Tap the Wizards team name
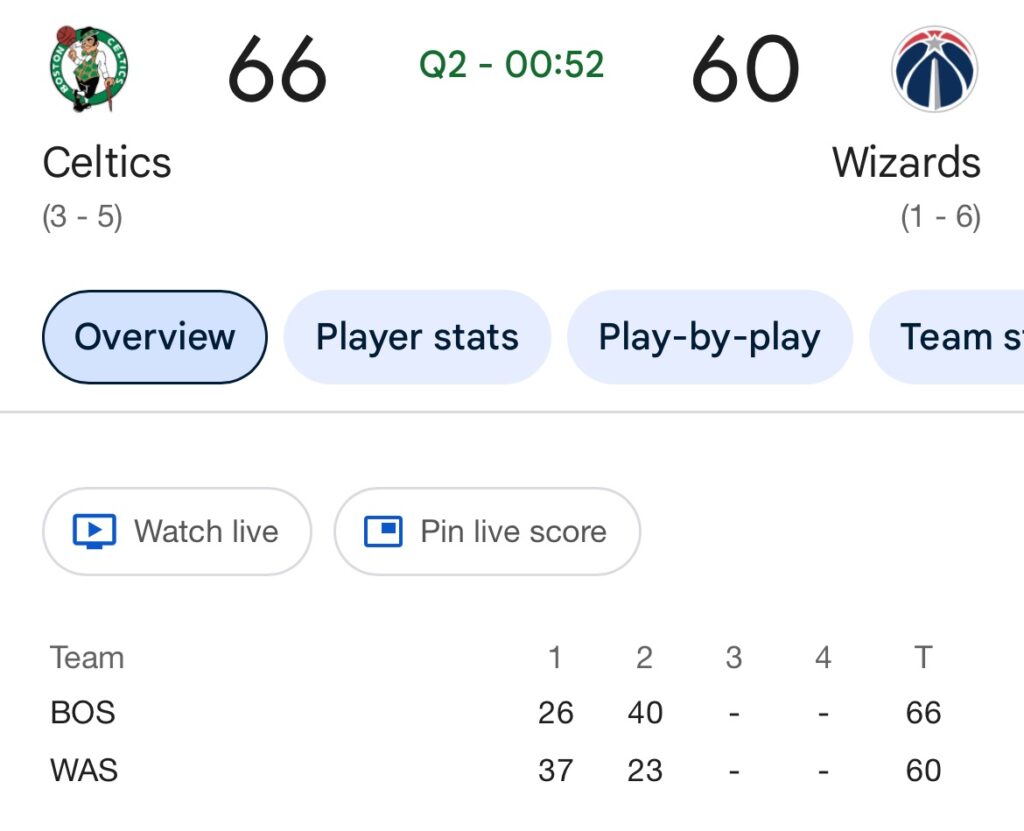This screenshot has height=831, width=1024. [906, 162]
